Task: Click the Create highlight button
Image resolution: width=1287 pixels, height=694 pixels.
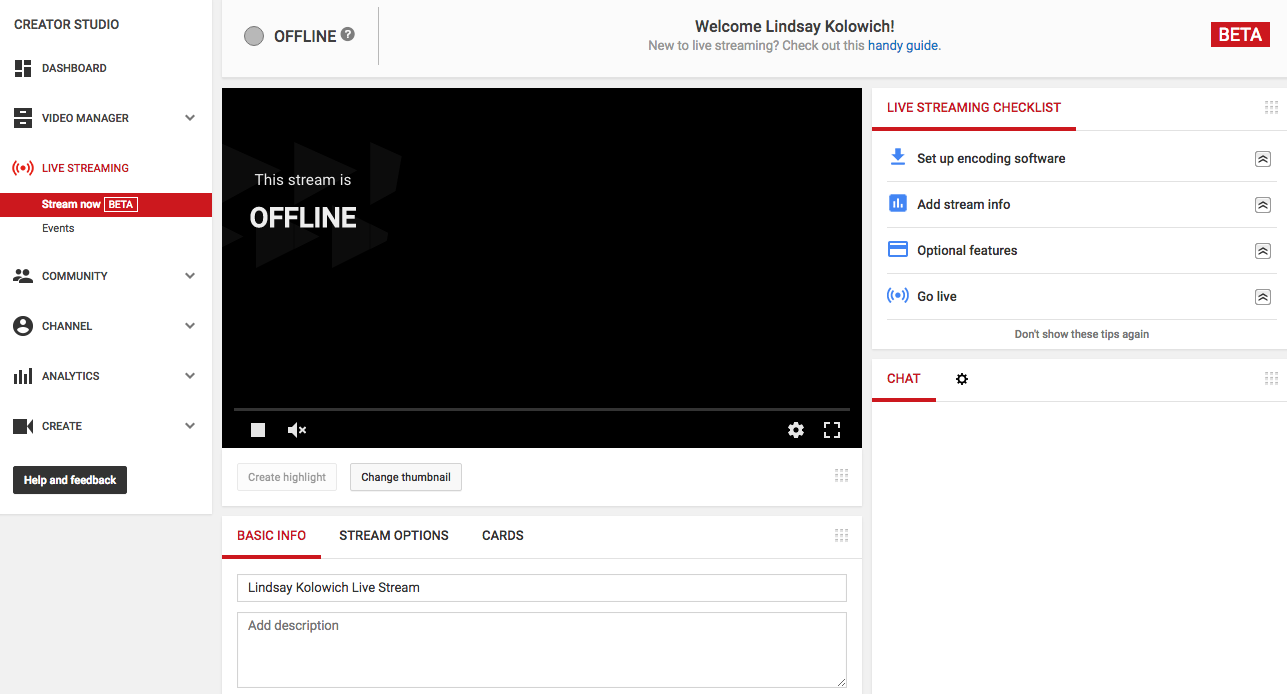Action: (x=287, y=477)
